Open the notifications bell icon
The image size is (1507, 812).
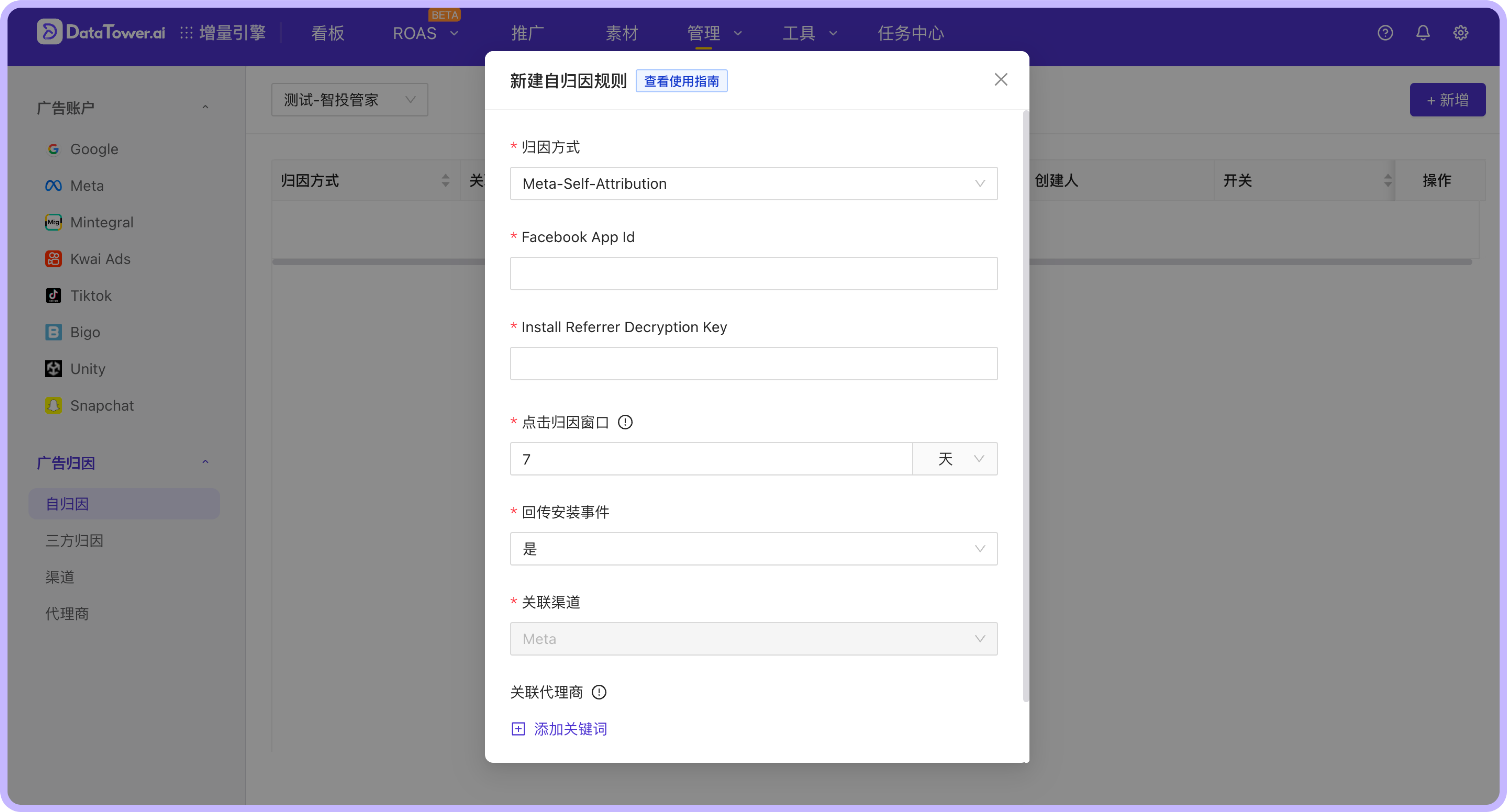[1423, 33]
